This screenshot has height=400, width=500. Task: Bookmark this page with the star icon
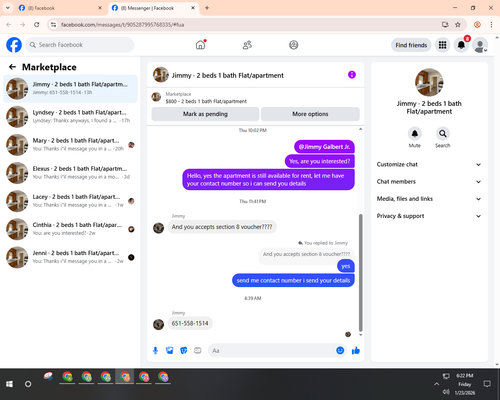click(x=458, y=25)
